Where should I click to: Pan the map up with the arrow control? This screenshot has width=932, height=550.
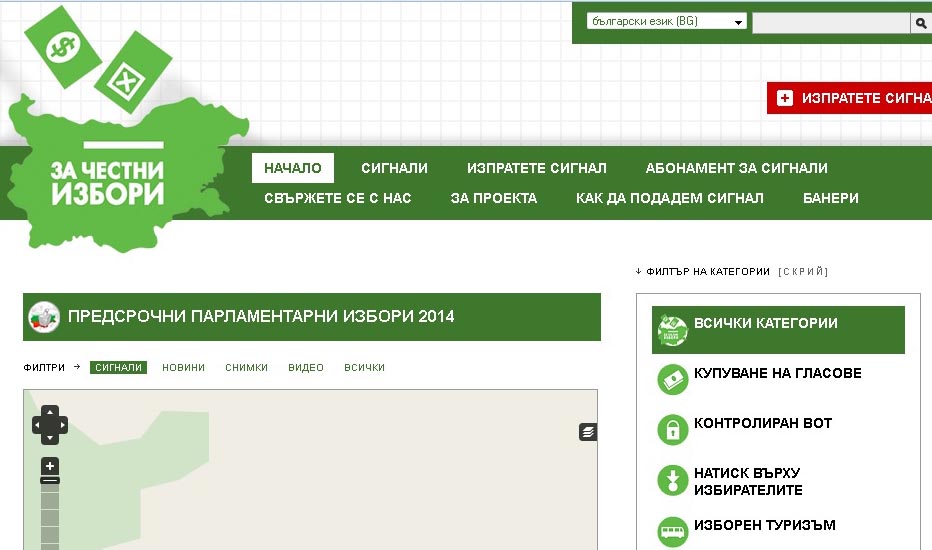[x=50, y=413]
